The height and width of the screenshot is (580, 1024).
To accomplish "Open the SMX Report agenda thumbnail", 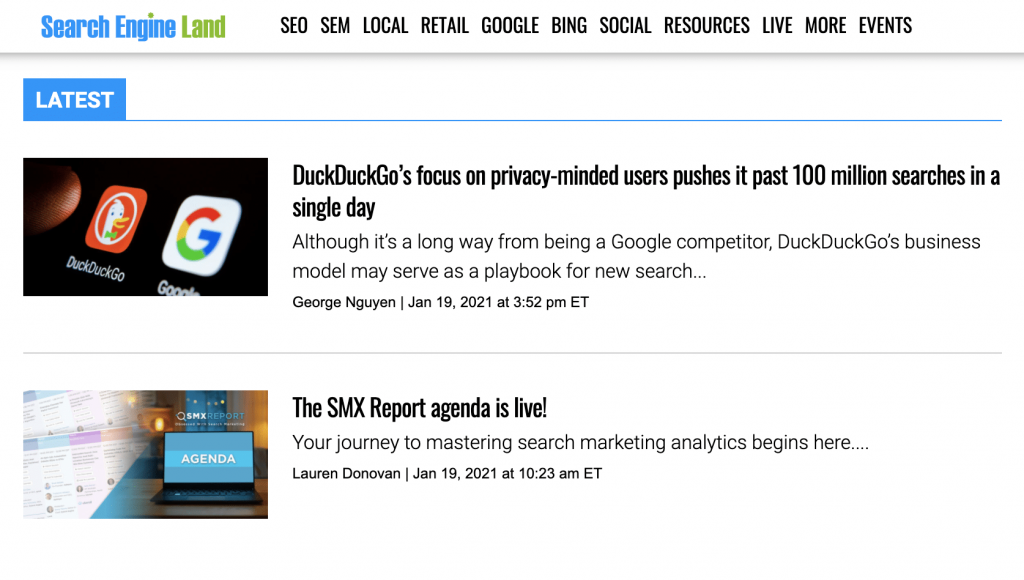I will coord(145,454).
